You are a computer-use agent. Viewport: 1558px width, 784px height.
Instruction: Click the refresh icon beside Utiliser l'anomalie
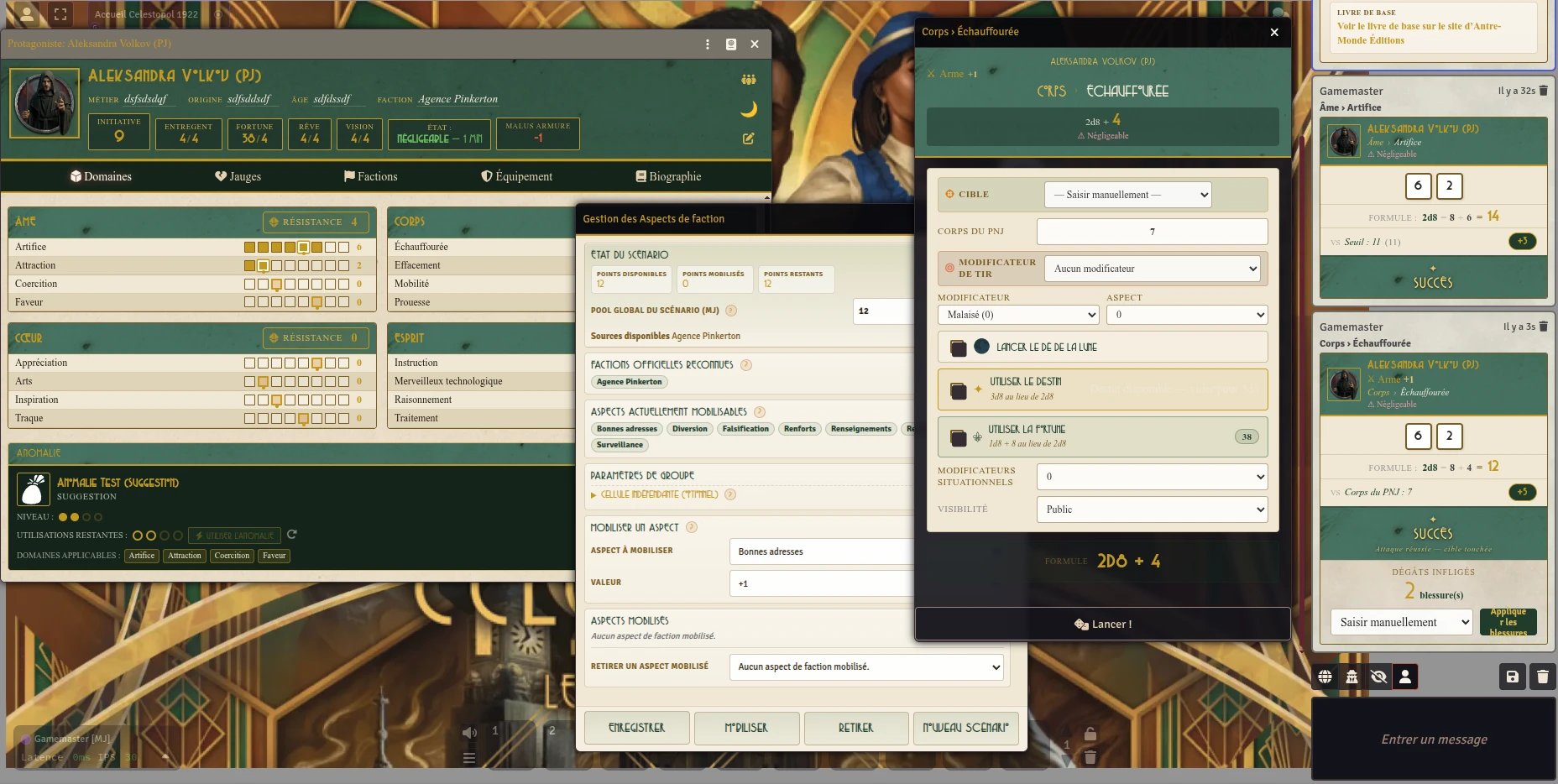[292, 535]
